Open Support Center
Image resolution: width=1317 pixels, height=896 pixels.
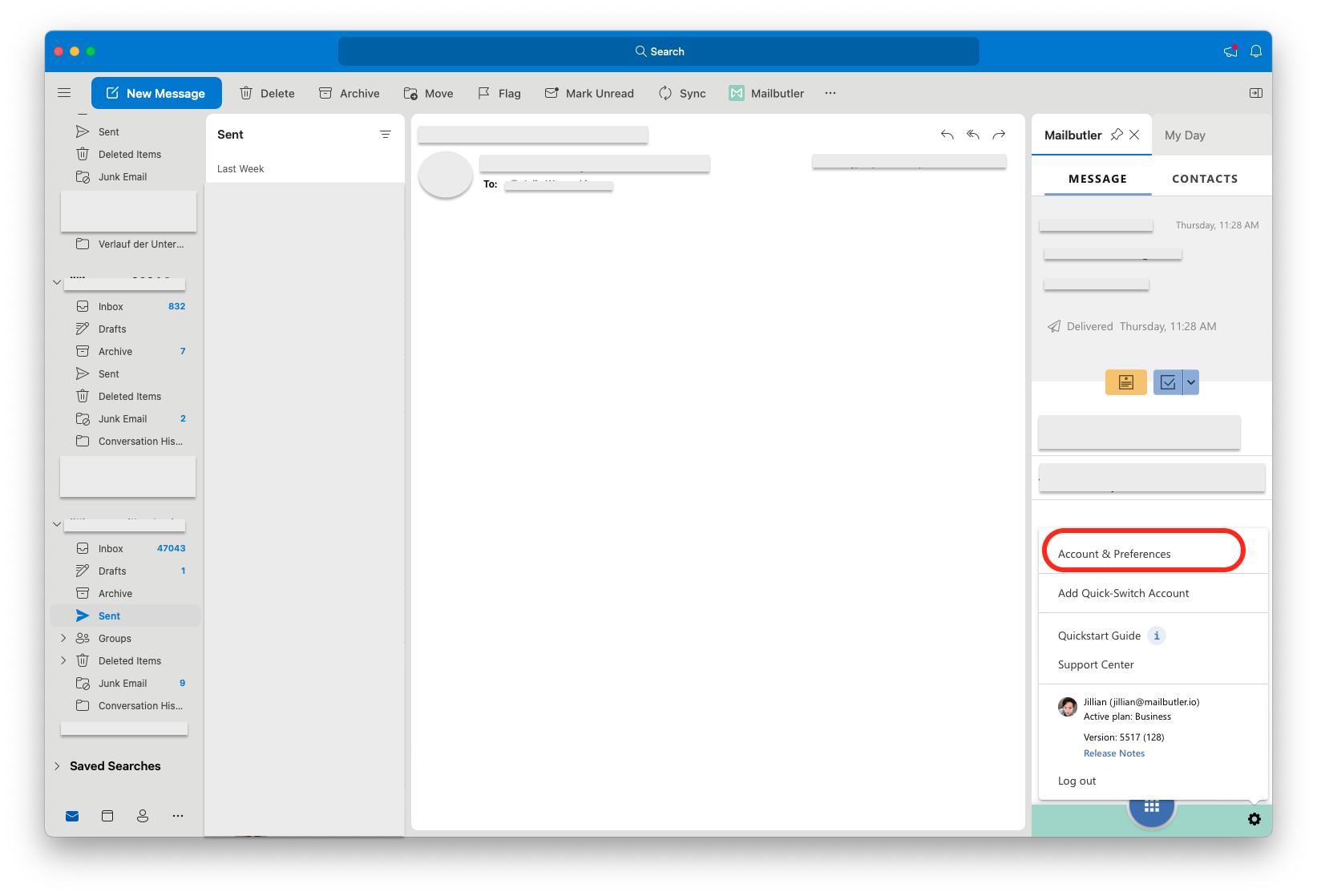1096,664
